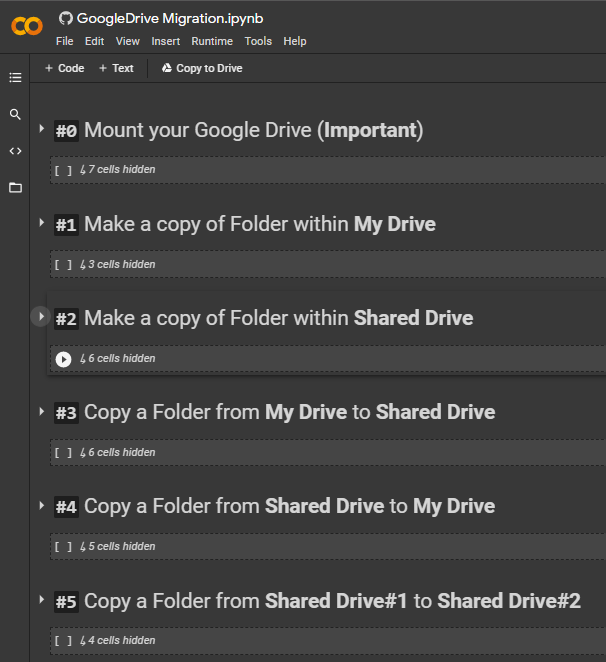The image size is (606, 662).
Task: Click run bracket under section #3 heading
Action: (x=63, y=453)
